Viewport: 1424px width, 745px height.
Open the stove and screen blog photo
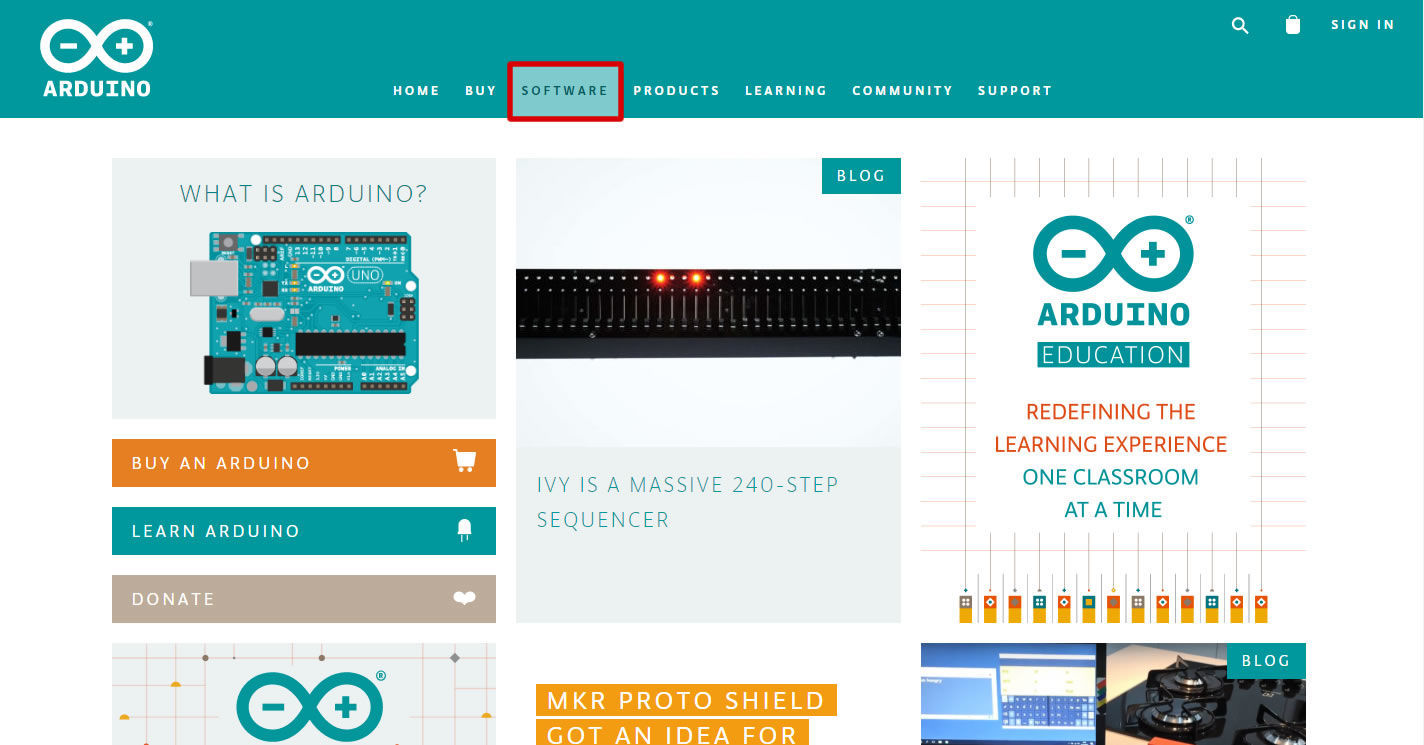tap(1113, 694)
